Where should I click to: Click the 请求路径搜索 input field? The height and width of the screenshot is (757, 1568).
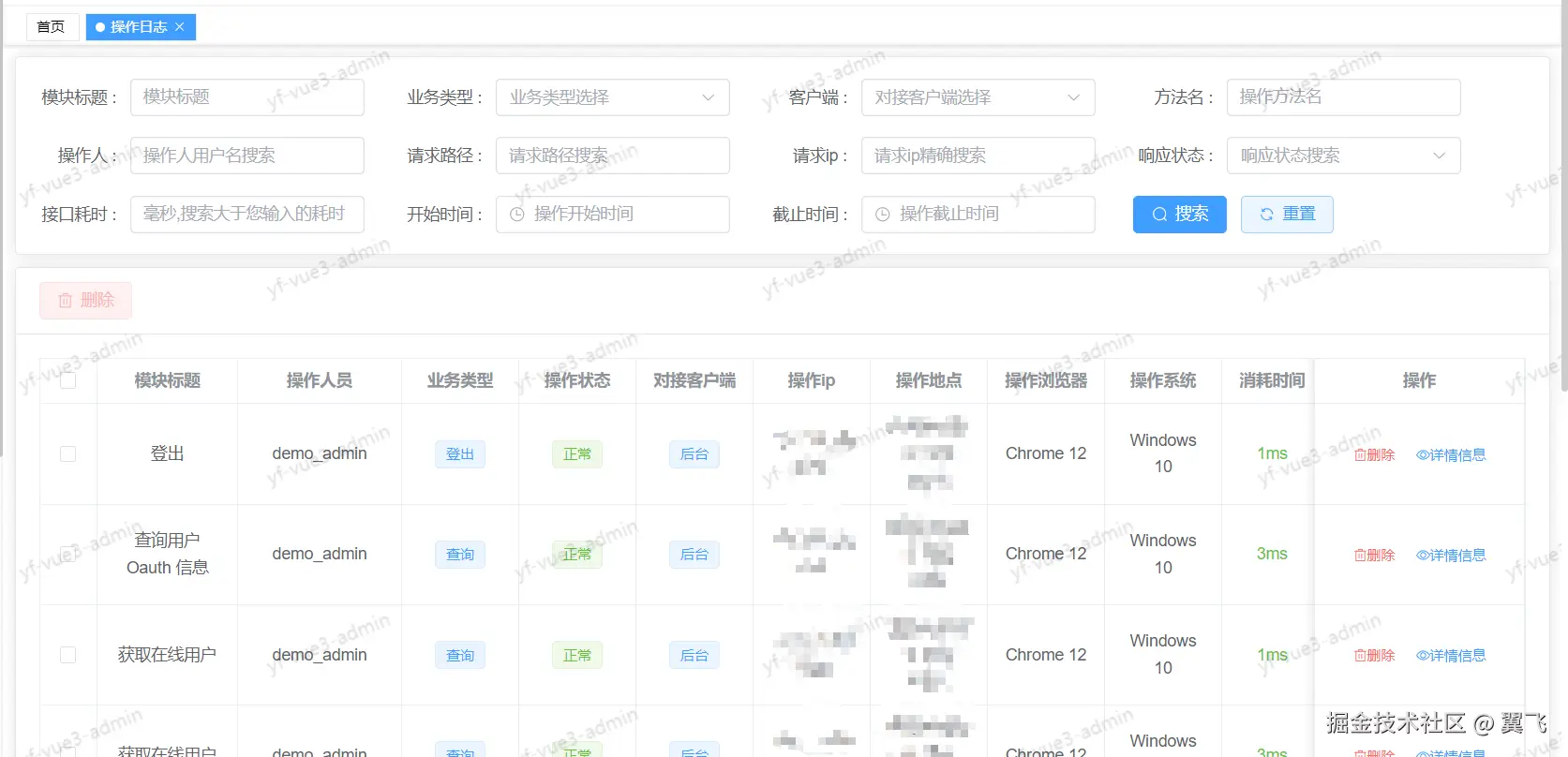(x=612, y=156)
